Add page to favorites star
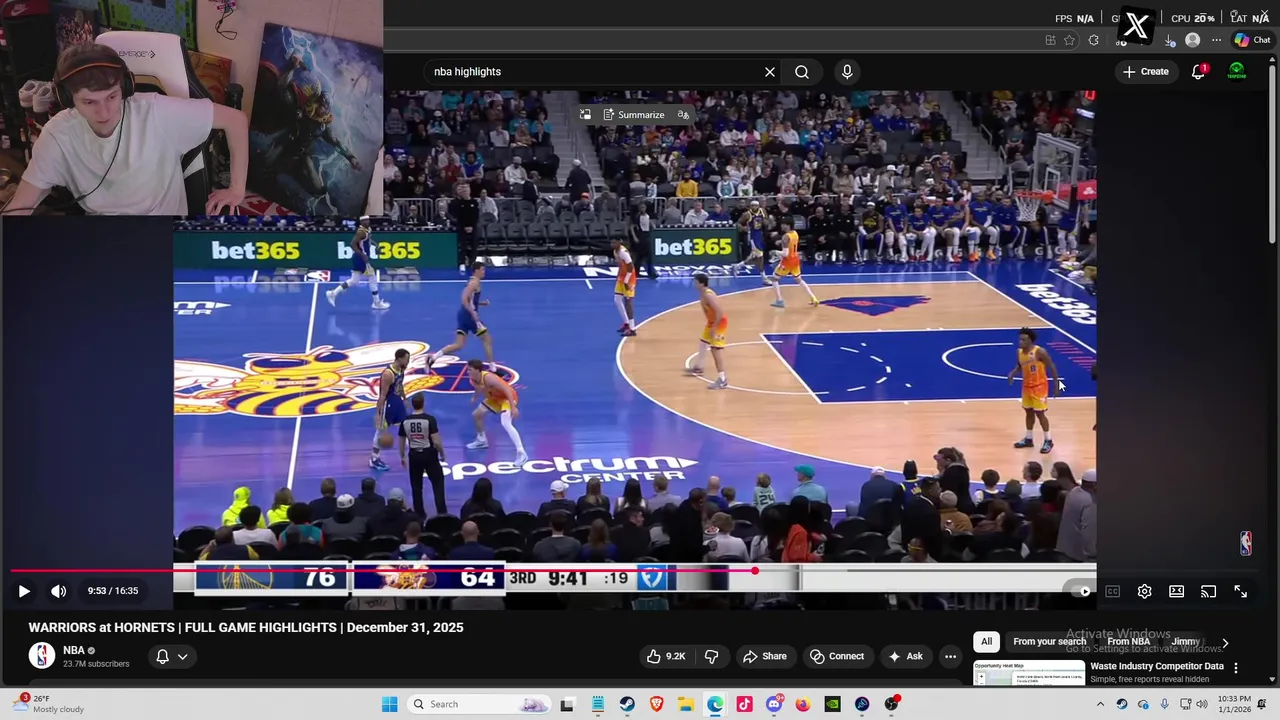 point(1069,40)
